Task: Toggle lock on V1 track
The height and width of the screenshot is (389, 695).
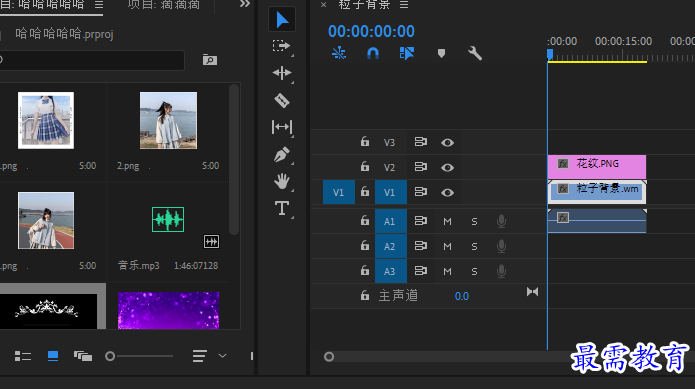Action: point(364,192)
